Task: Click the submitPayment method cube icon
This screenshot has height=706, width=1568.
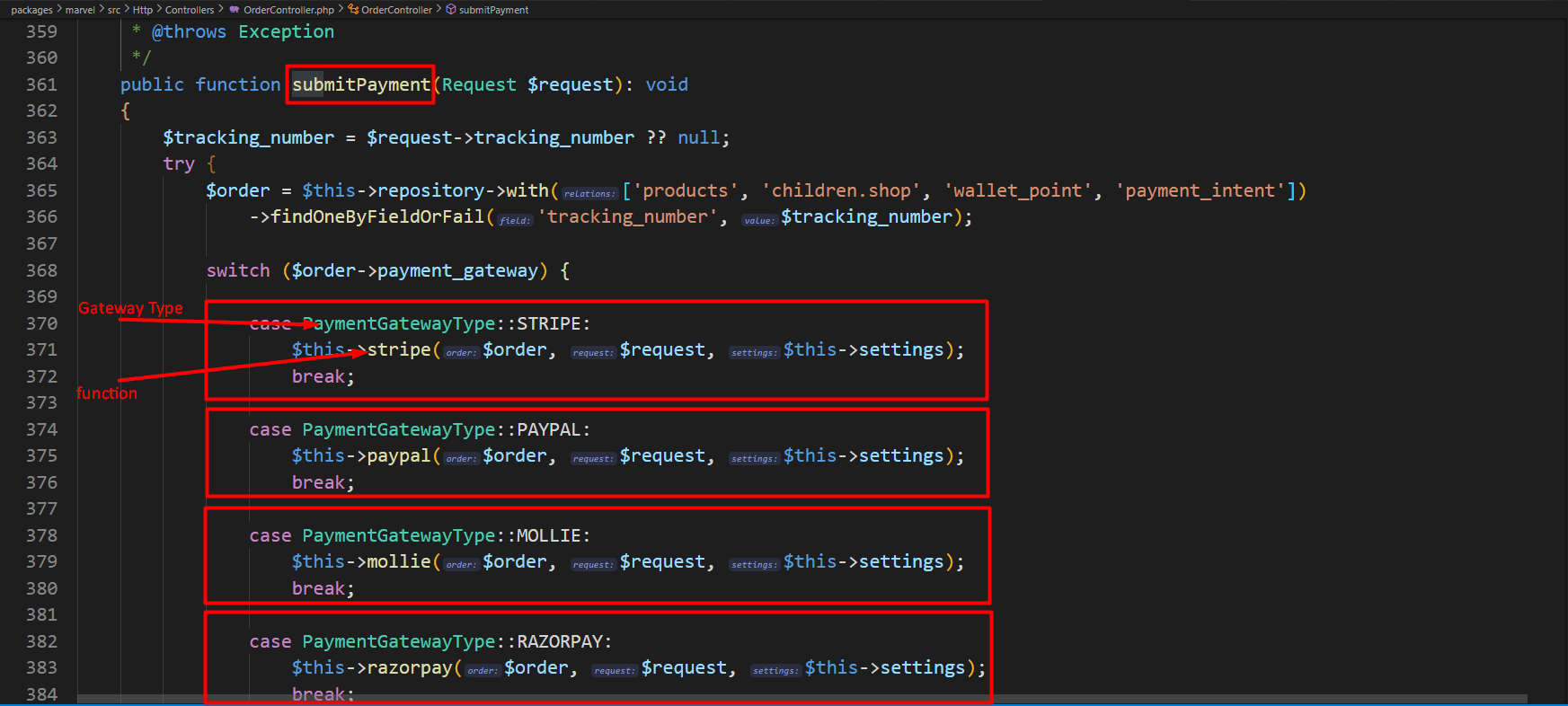Action: tap(451, 10)
